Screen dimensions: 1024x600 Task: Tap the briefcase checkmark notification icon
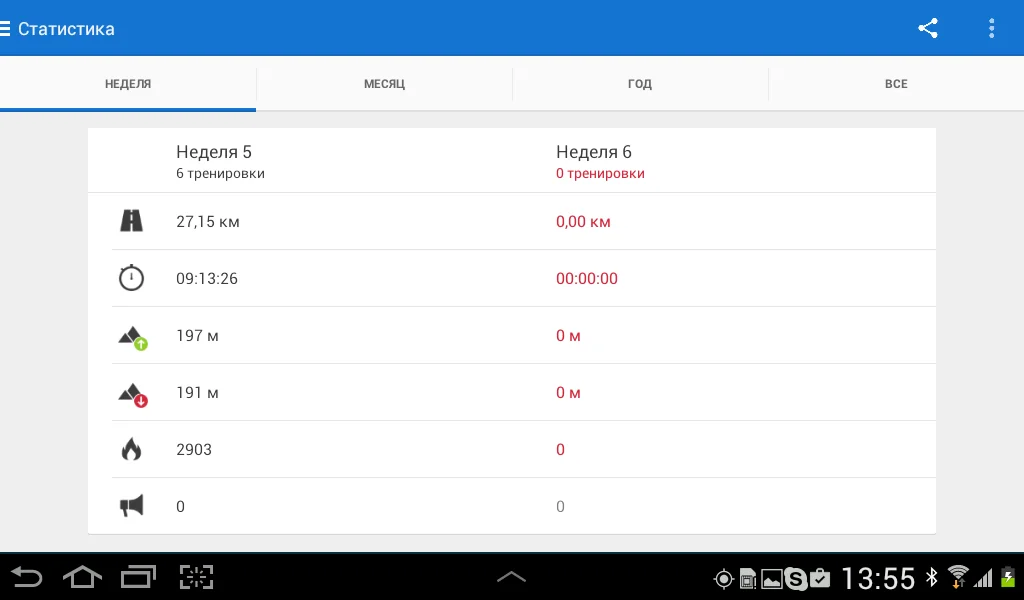pos(820,578)
